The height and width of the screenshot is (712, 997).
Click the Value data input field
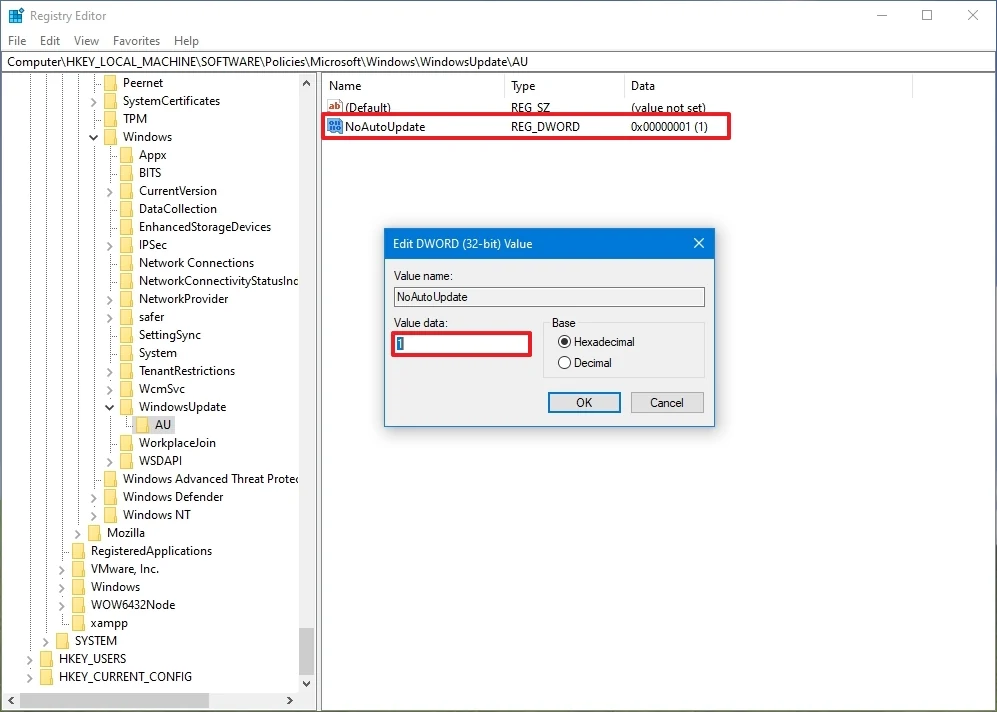coord(462,344)
